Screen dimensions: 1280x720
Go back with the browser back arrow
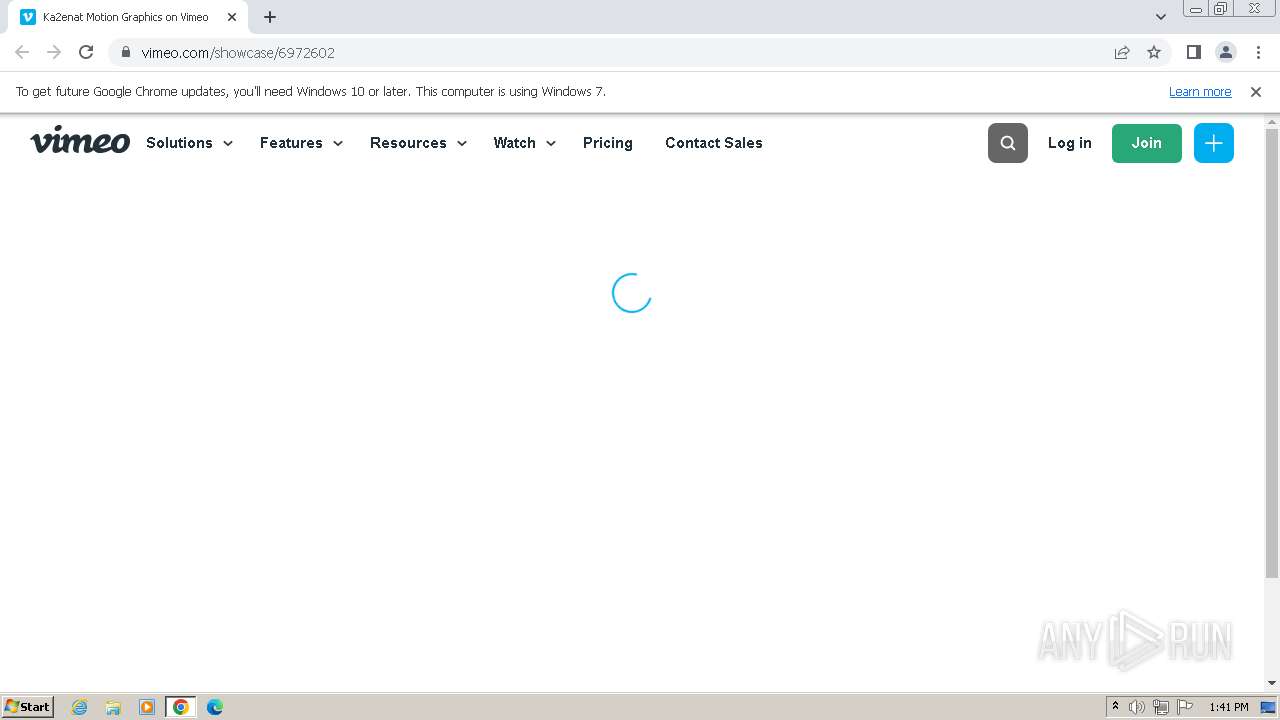pyautogui.click(x=22, y=52)
